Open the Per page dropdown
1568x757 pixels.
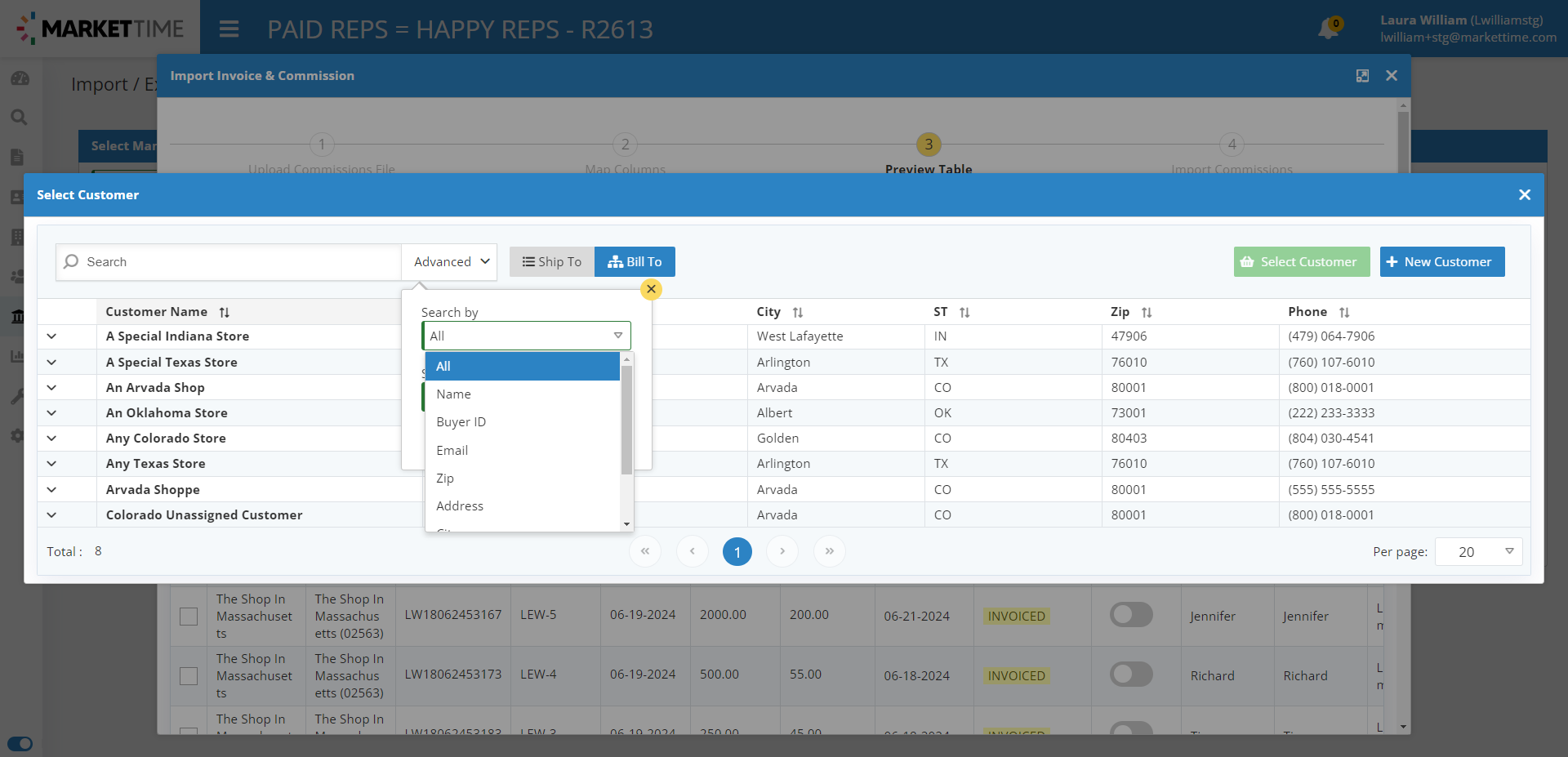coord(1478,552)
